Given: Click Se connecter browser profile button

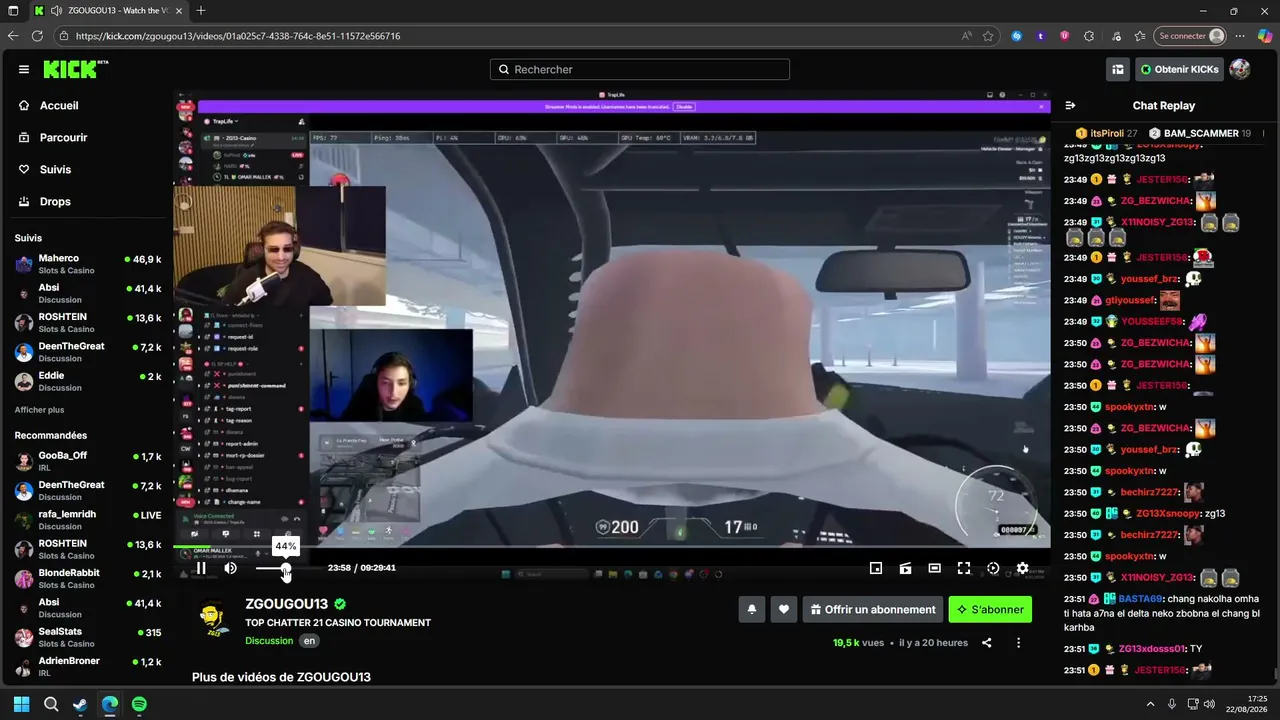Looking at the screenshot, I should click(1189, 36).
